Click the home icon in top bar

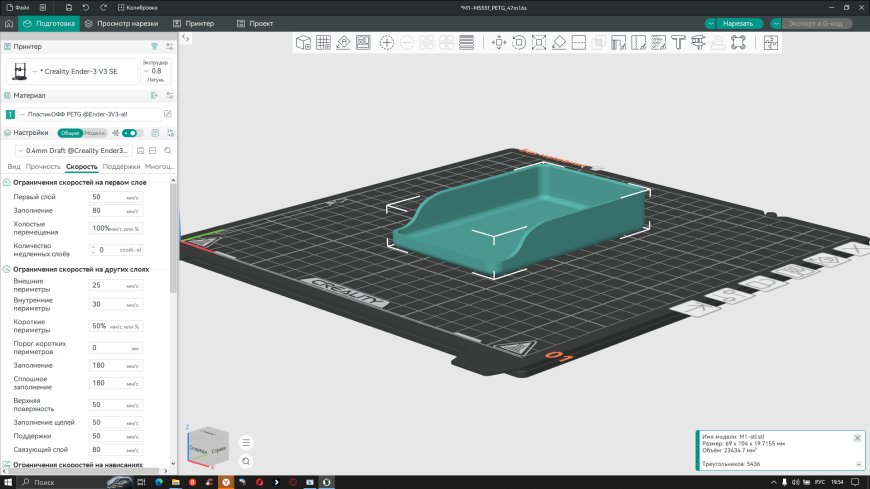click(x=9, y=23)
